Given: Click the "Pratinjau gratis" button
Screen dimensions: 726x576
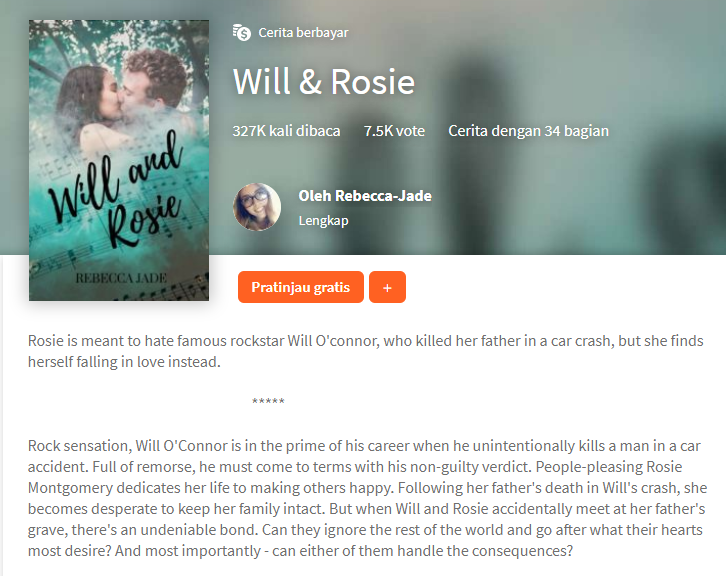Looking at the screenshot, I should pos(300,287).
